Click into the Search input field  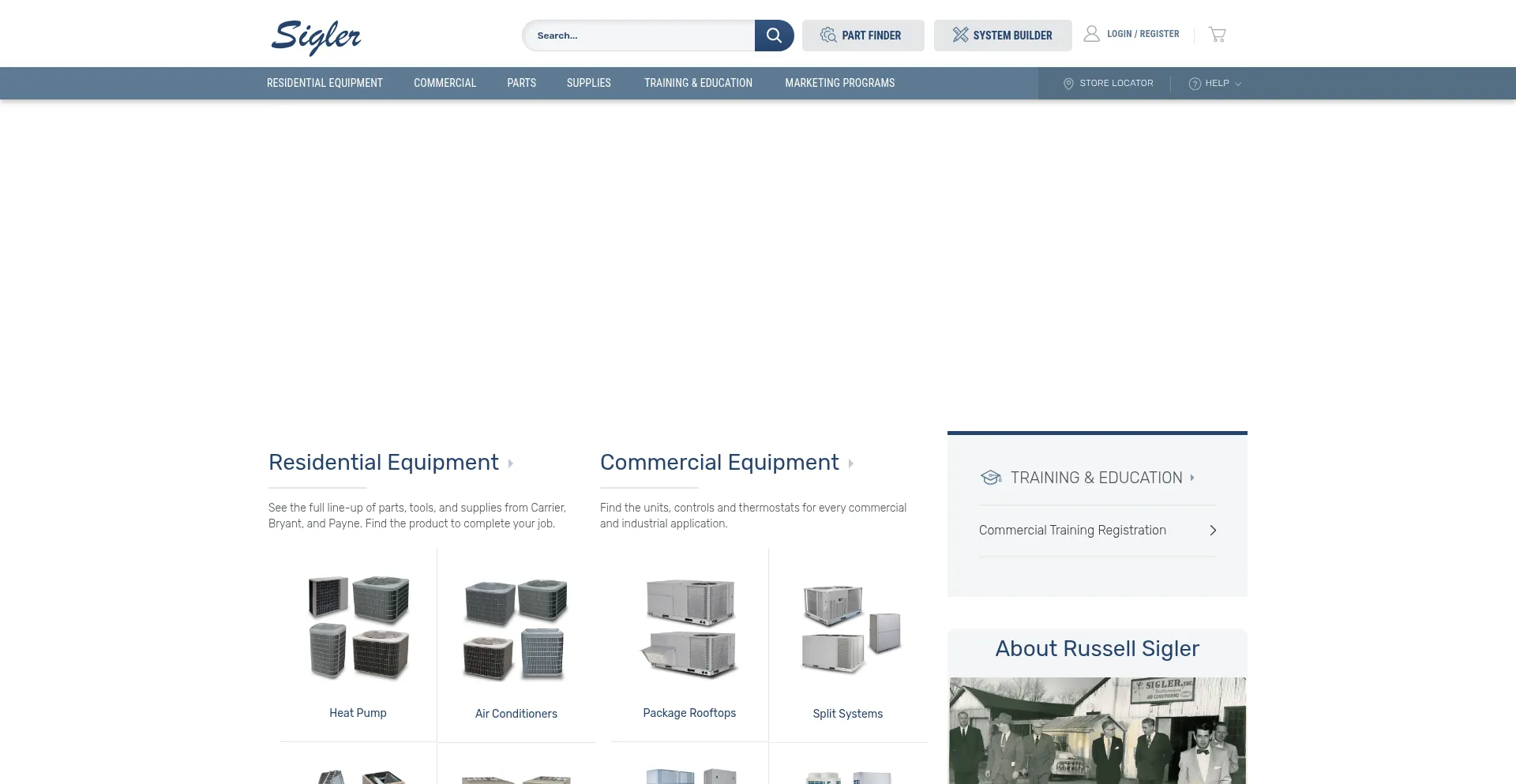click(x=640, y=36)
